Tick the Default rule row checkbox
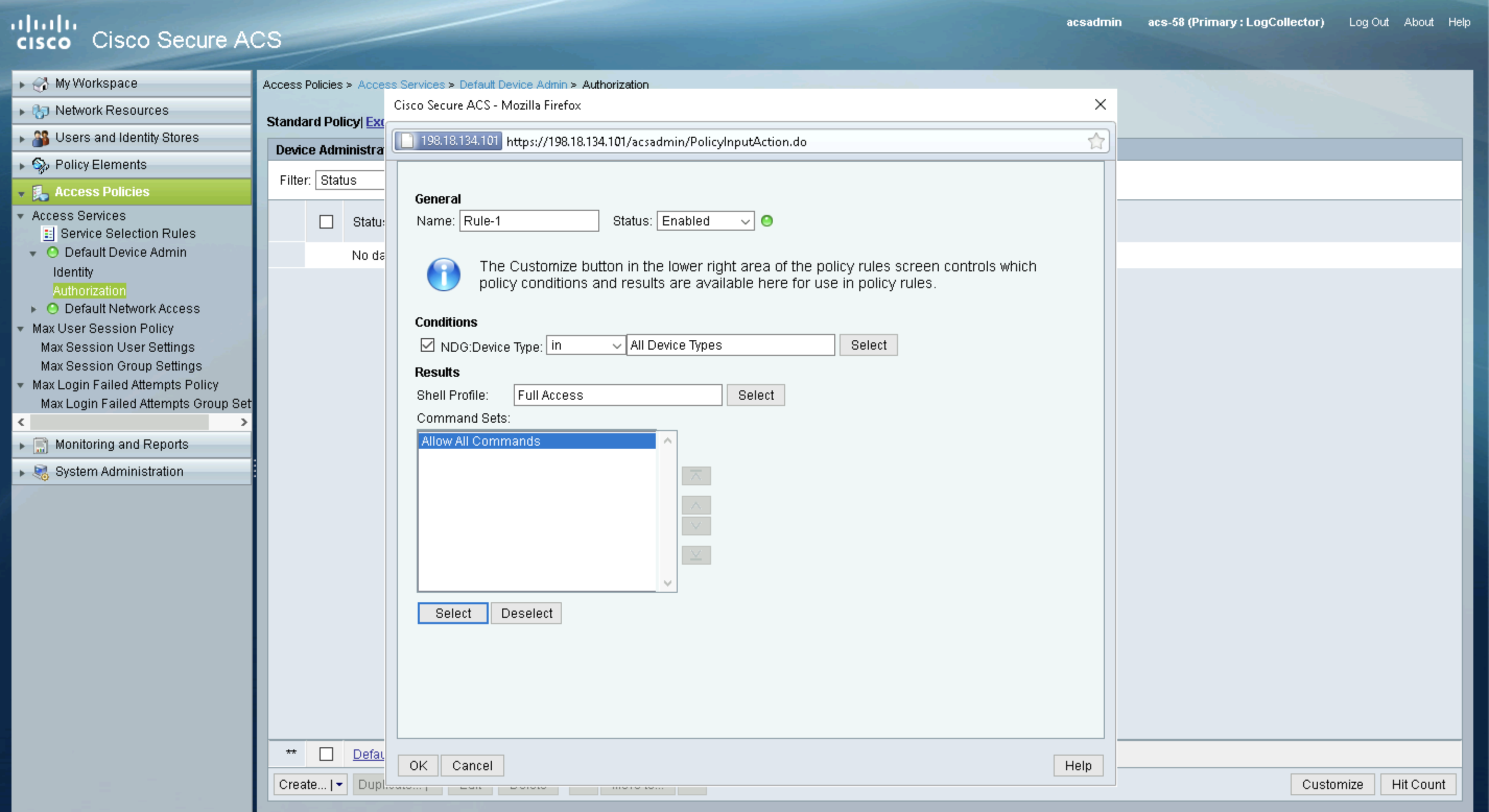Viewport: 1489px width, 812px height. pyautogui.click(x=326, y=754)
